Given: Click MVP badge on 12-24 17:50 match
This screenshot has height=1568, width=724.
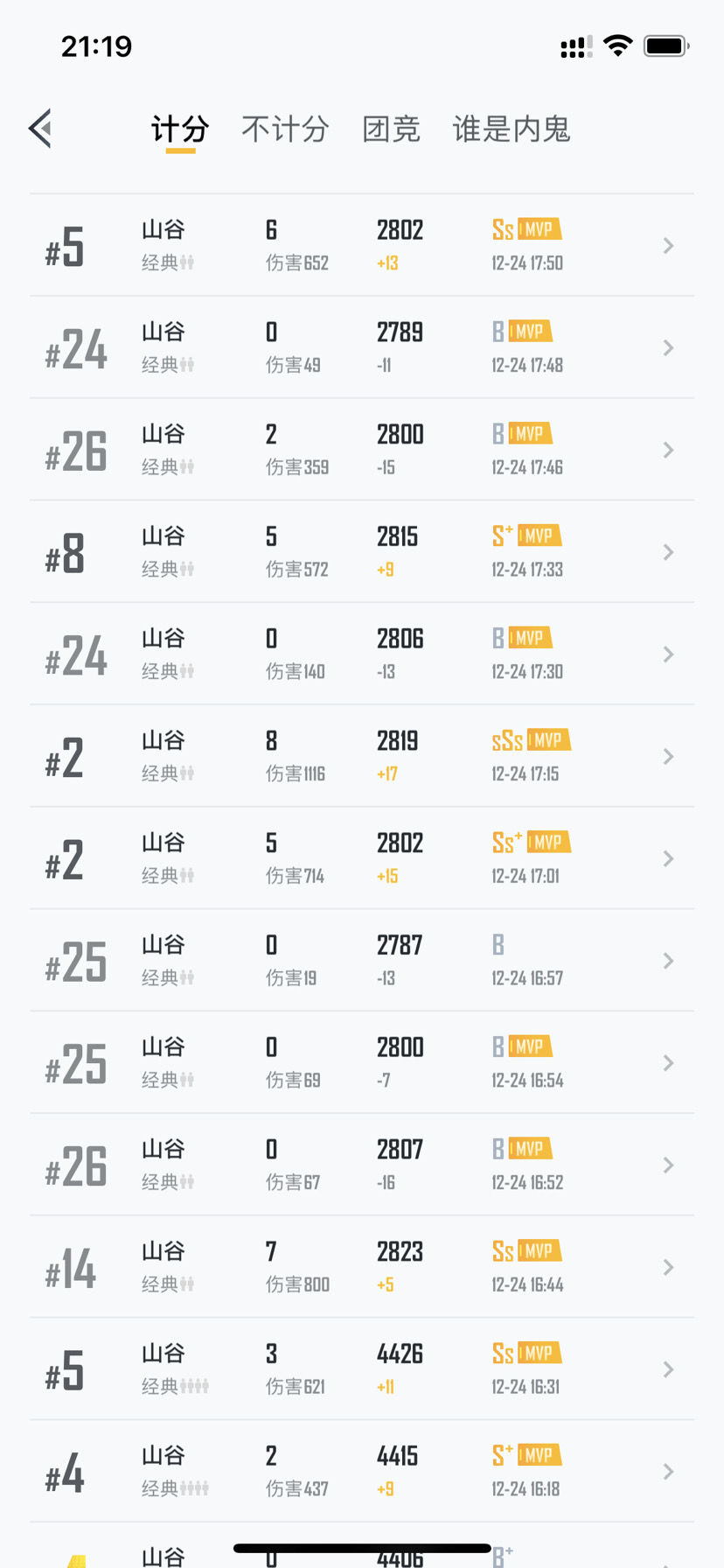Looking at the screenshot, I should tap(539, 229).
